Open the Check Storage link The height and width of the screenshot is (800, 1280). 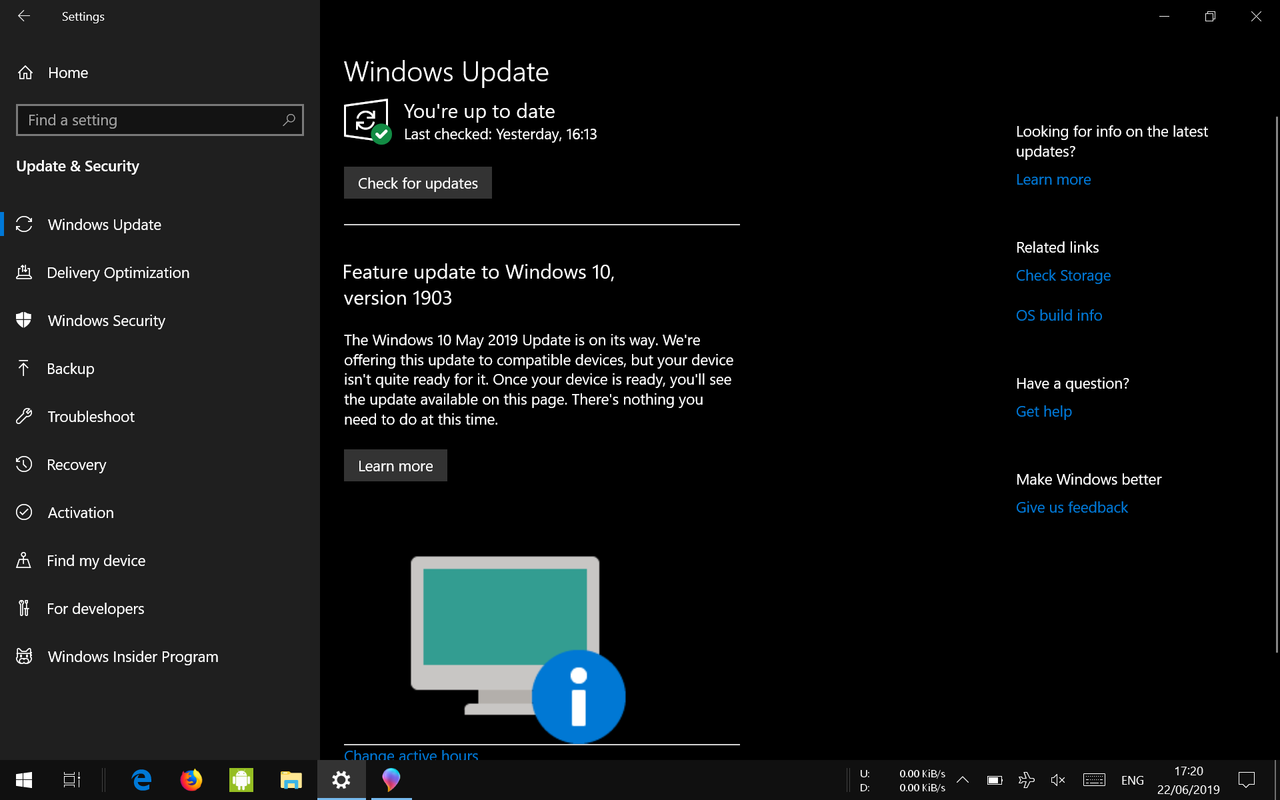[1063, 275]
